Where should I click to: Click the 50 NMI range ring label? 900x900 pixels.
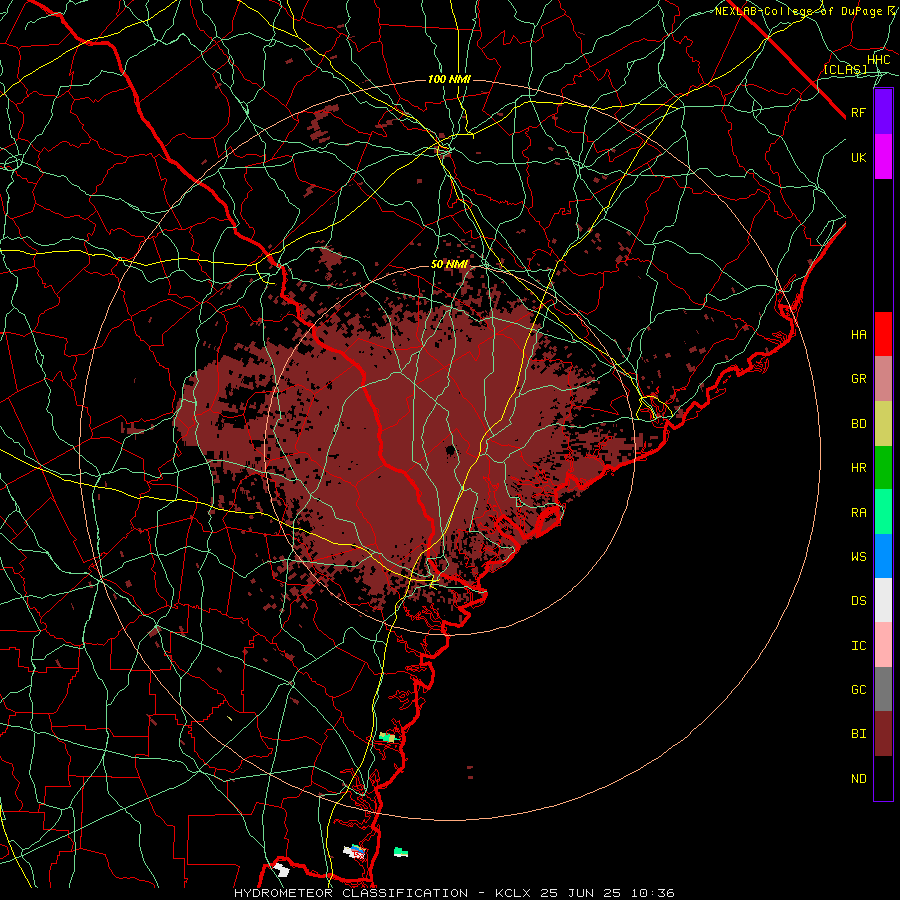[449, 265]
